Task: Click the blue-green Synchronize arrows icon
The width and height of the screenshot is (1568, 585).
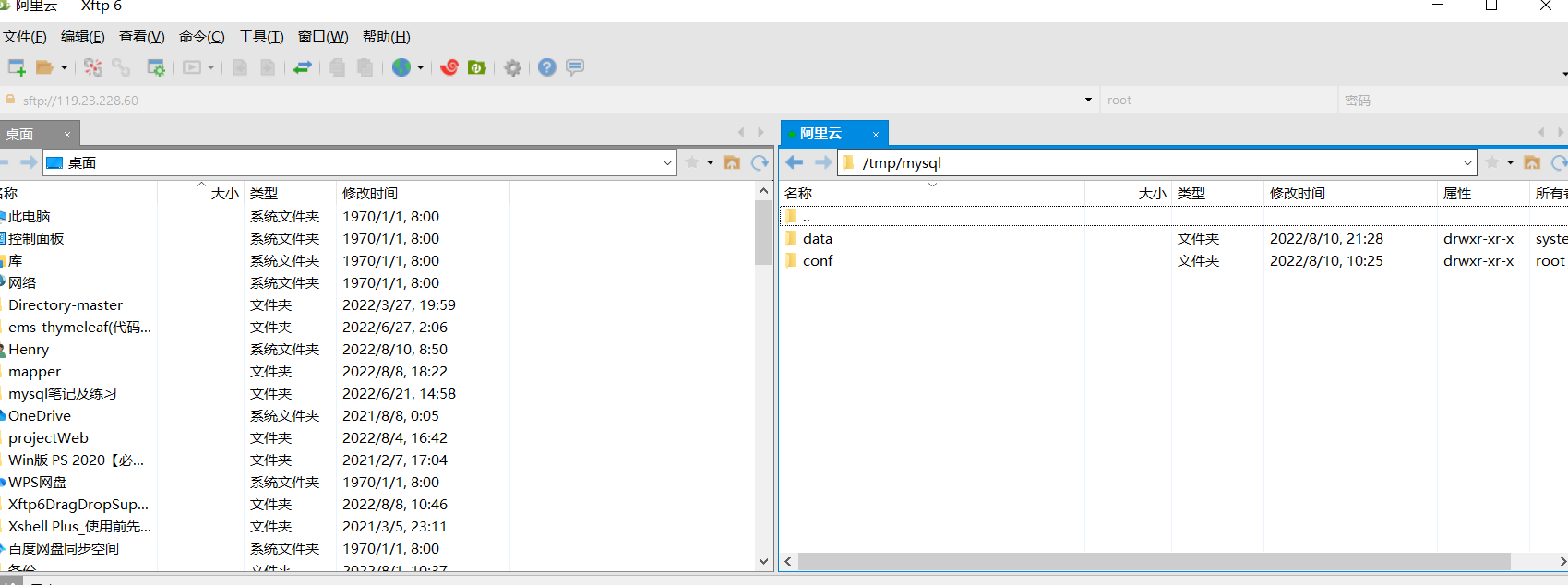Action: click(x=303, y=67)
